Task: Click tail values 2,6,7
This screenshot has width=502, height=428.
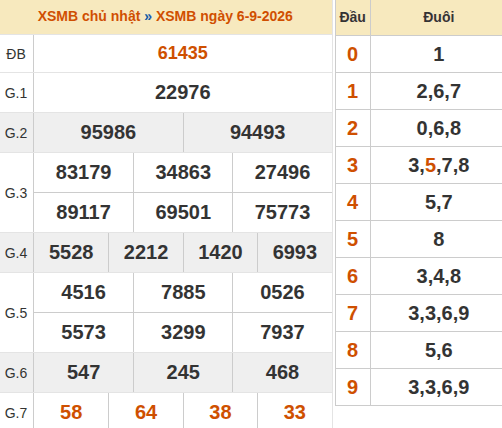Action: tap(439, 92)
